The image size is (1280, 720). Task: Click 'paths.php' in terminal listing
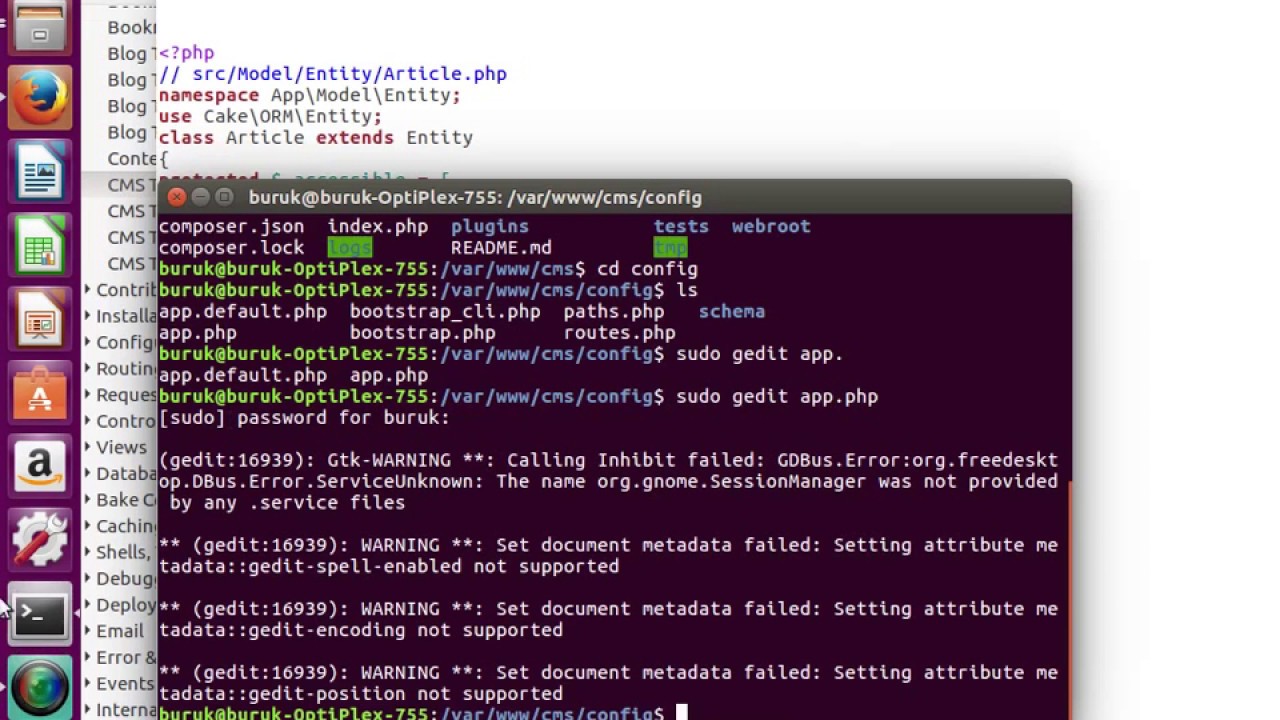coord(614,312)
